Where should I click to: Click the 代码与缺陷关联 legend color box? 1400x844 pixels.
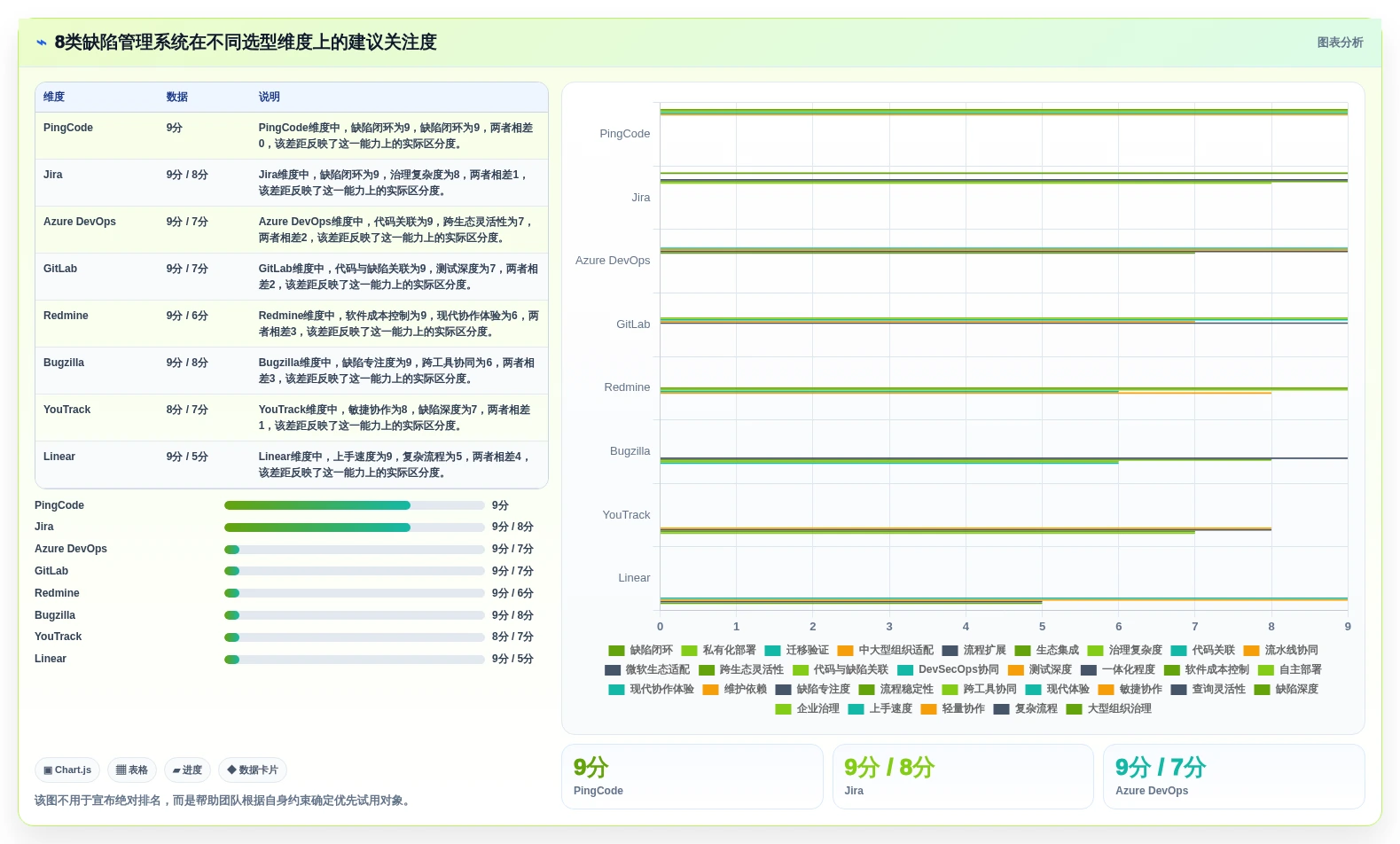[x=801, y=670]
